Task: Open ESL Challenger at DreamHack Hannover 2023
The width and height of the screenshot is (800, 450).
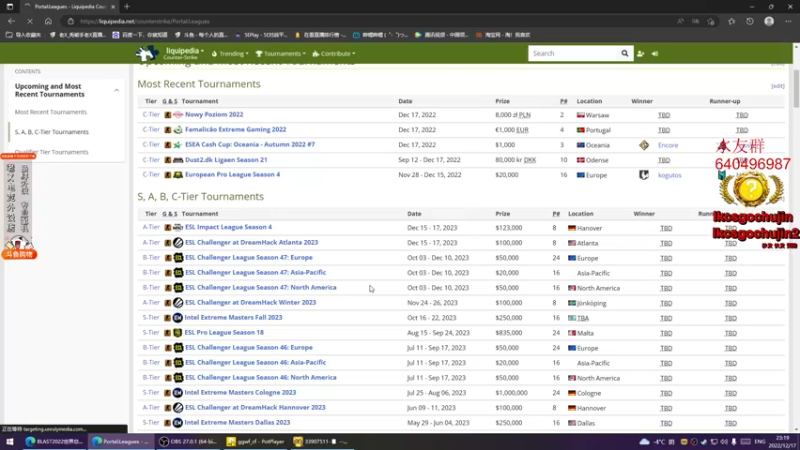Action: click(255, 407)
